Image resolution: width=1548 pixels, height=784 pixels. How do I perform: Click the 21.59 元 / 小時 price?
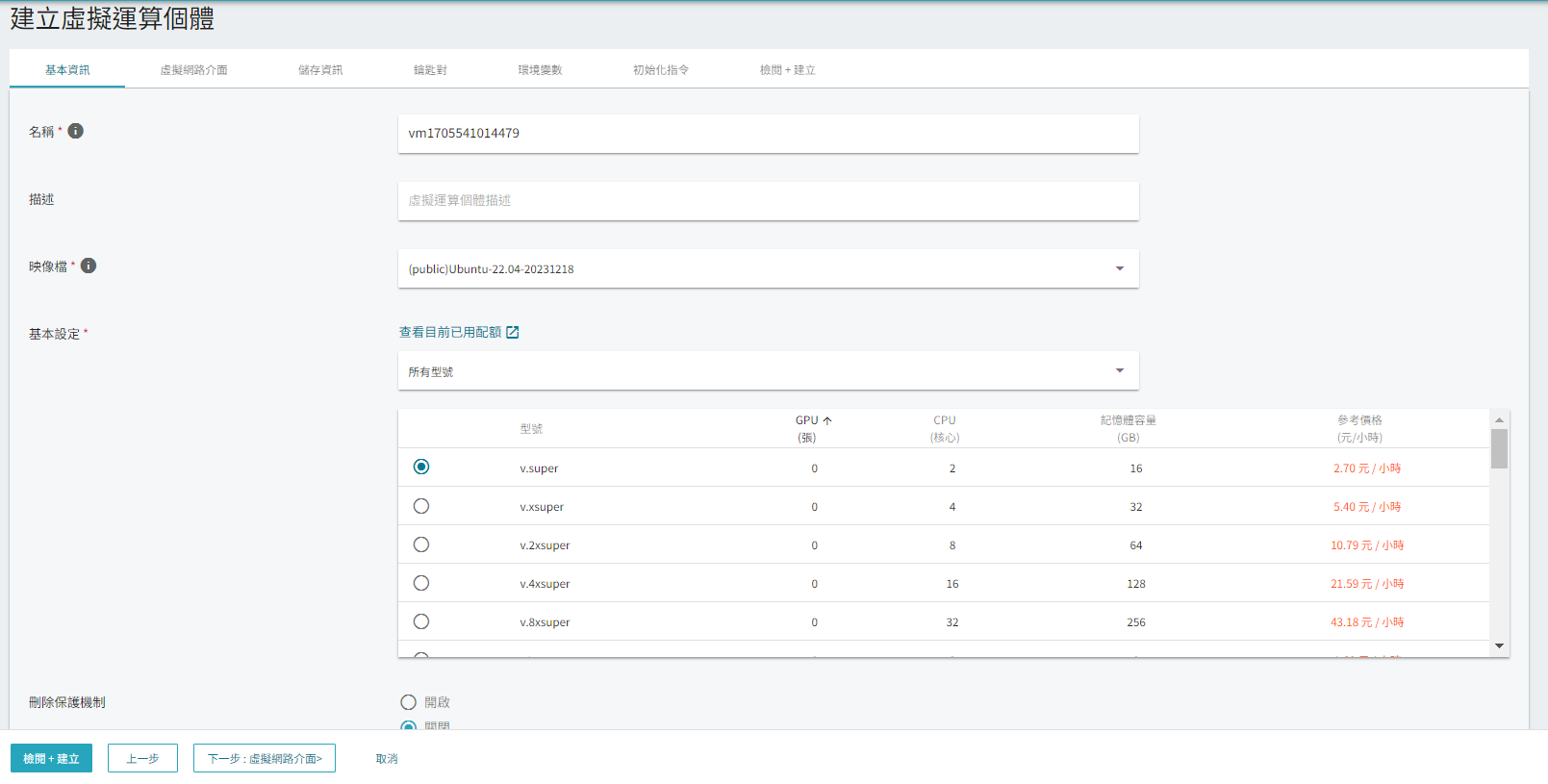point(1367,584)
